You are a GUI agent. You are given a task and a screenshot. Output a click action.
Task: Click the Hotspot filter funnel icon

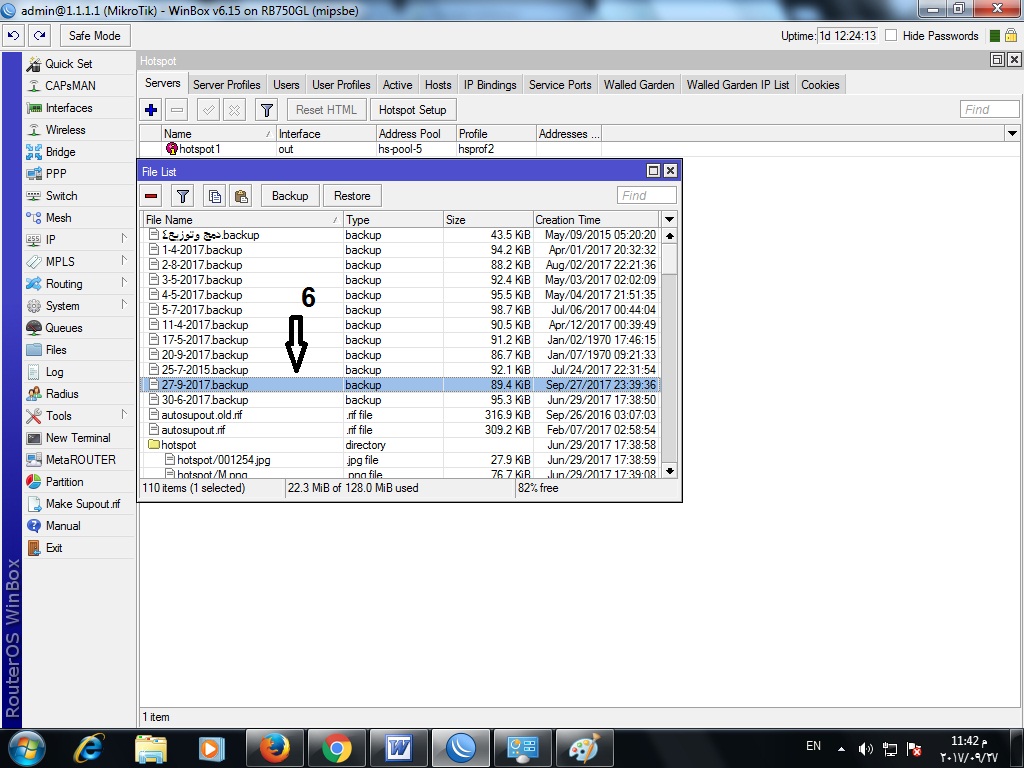click(x=266, y=110)
